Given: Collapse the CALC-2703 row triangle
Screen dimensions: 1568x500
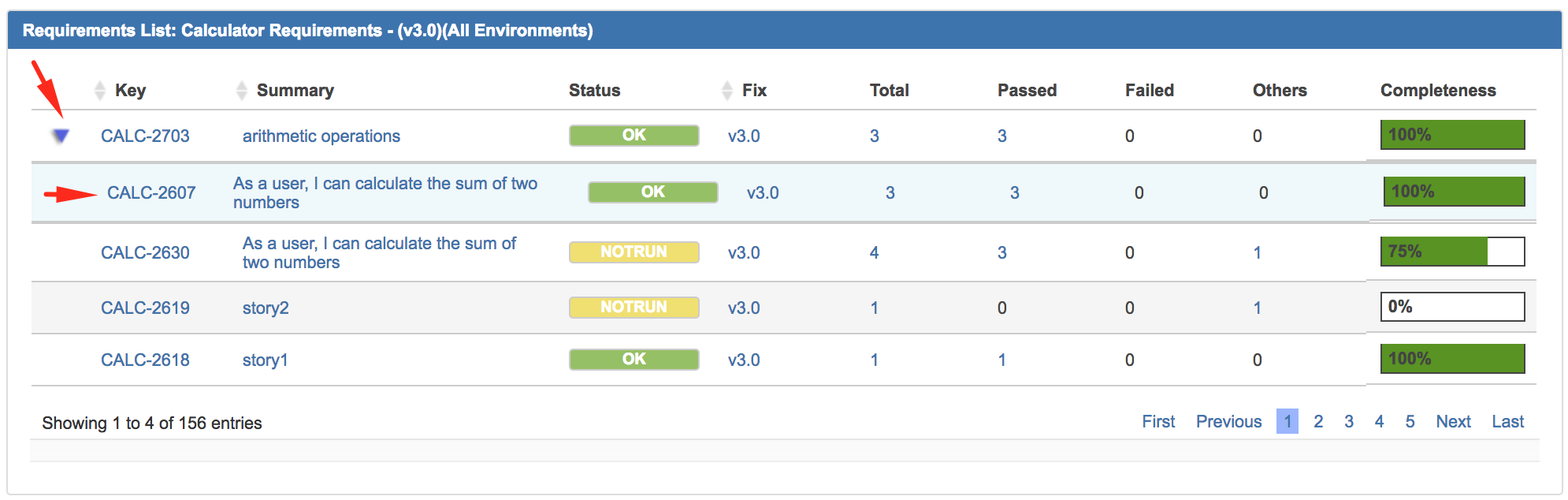Looking at the screenshot, I should click(61, 136).
